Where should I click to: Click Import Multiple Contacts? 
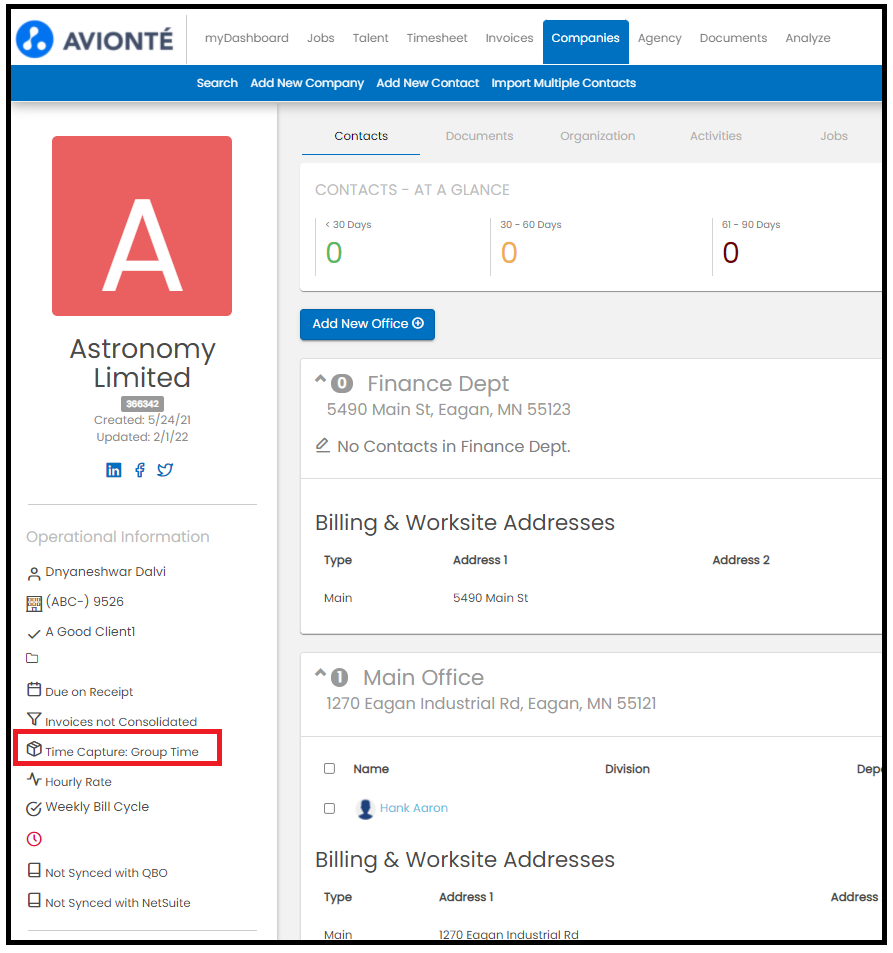564,83
